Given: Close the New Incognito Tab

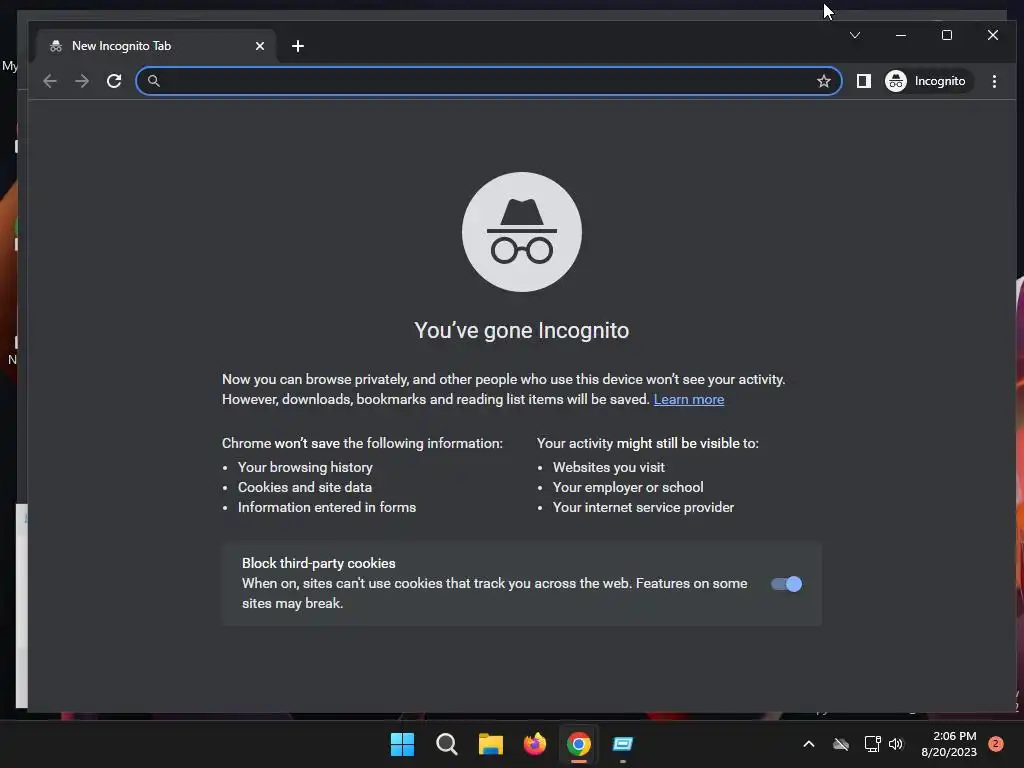Looking at the screenshot, I should [x=260, y=46].
